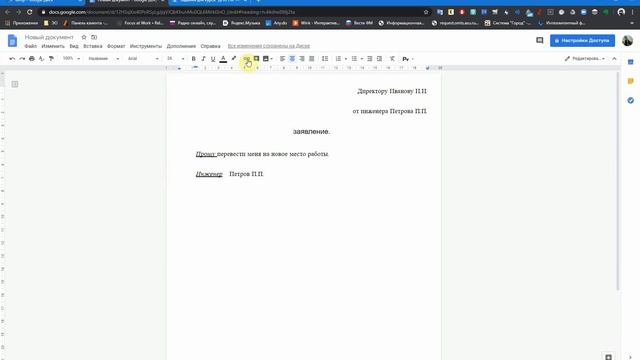Place cursor in heading заявление
640x360 pixels.
click(311, 131)
